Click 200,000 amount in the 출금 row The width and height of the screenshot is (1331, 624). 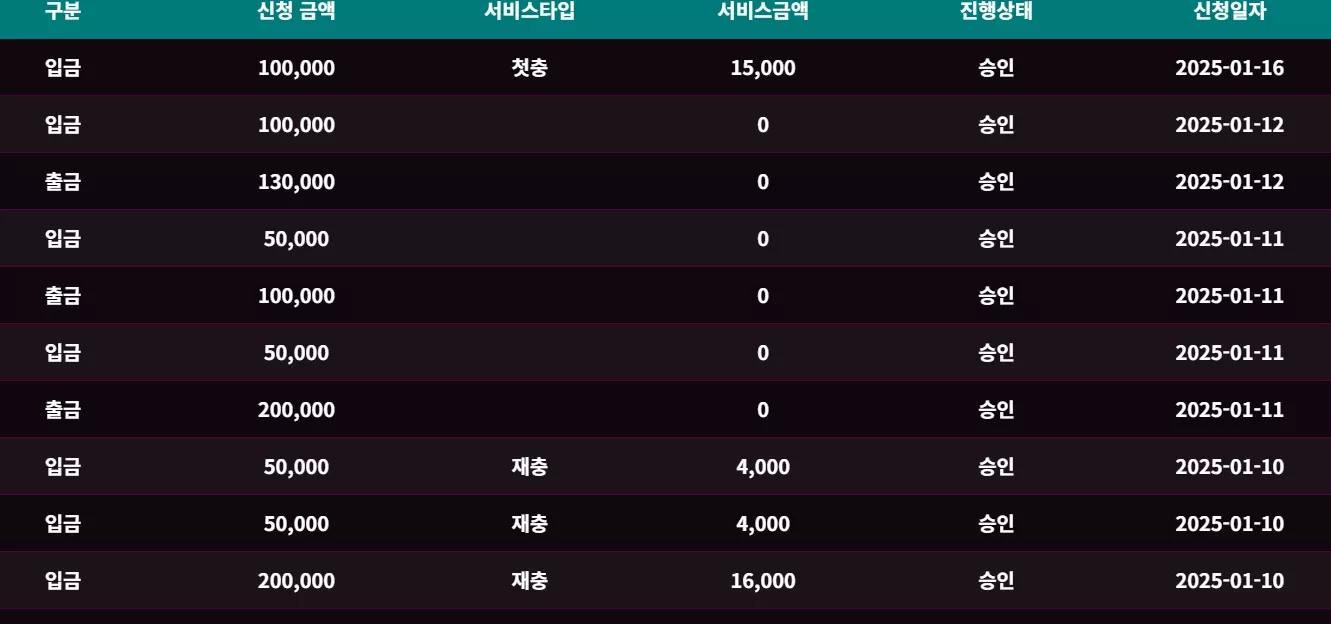point(296,410)
